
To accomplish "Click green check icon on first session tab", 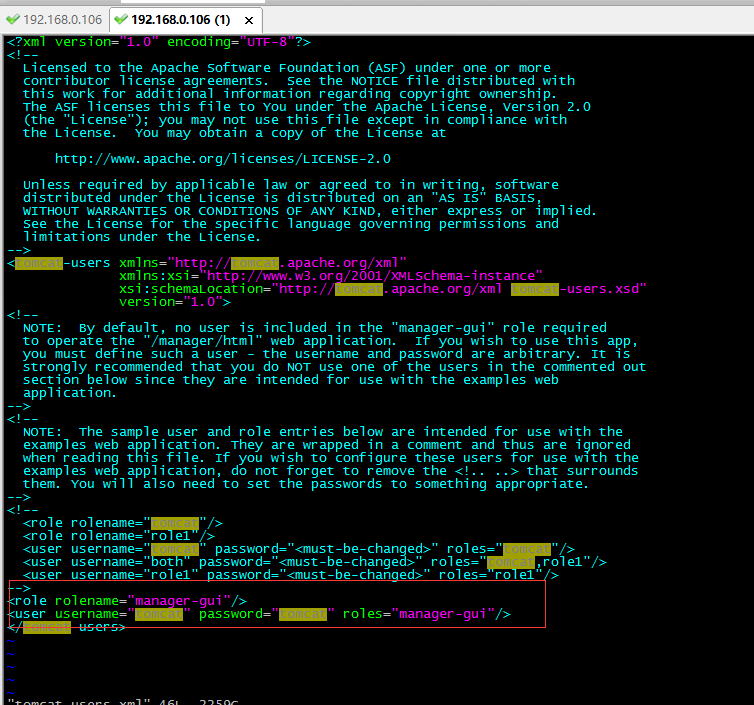I will (x=13, y=19).
